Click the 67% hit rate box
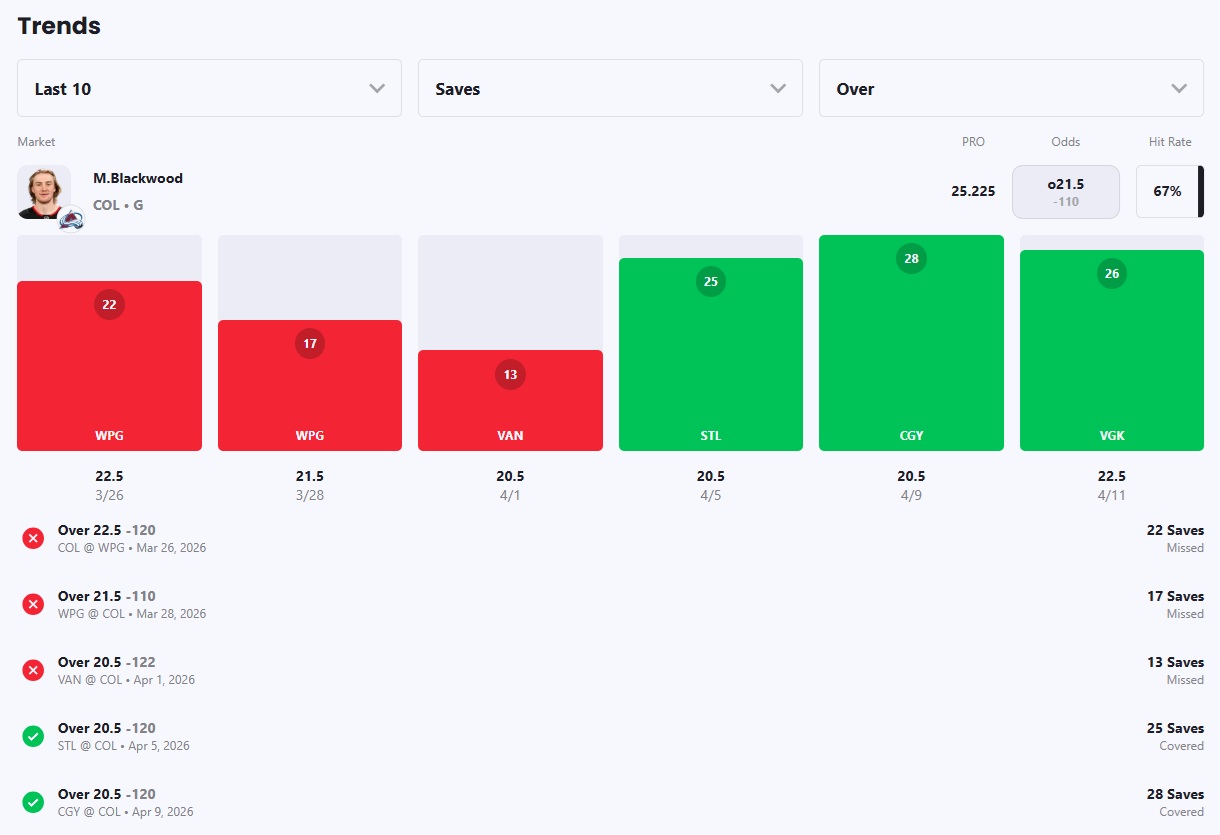This screenshot has width=1220, height=835. pyautogui.click(x=1166, y=191)
